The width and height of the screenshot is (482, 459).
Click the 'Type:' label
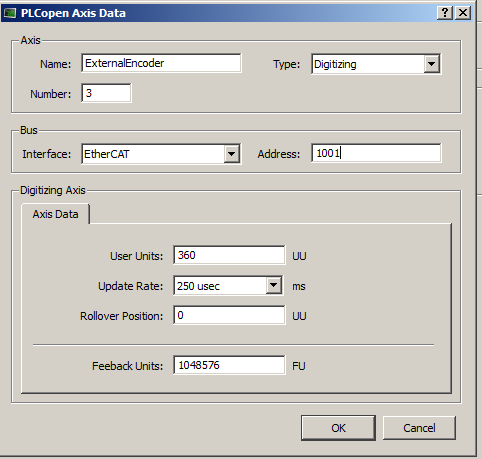click(287, 64)
